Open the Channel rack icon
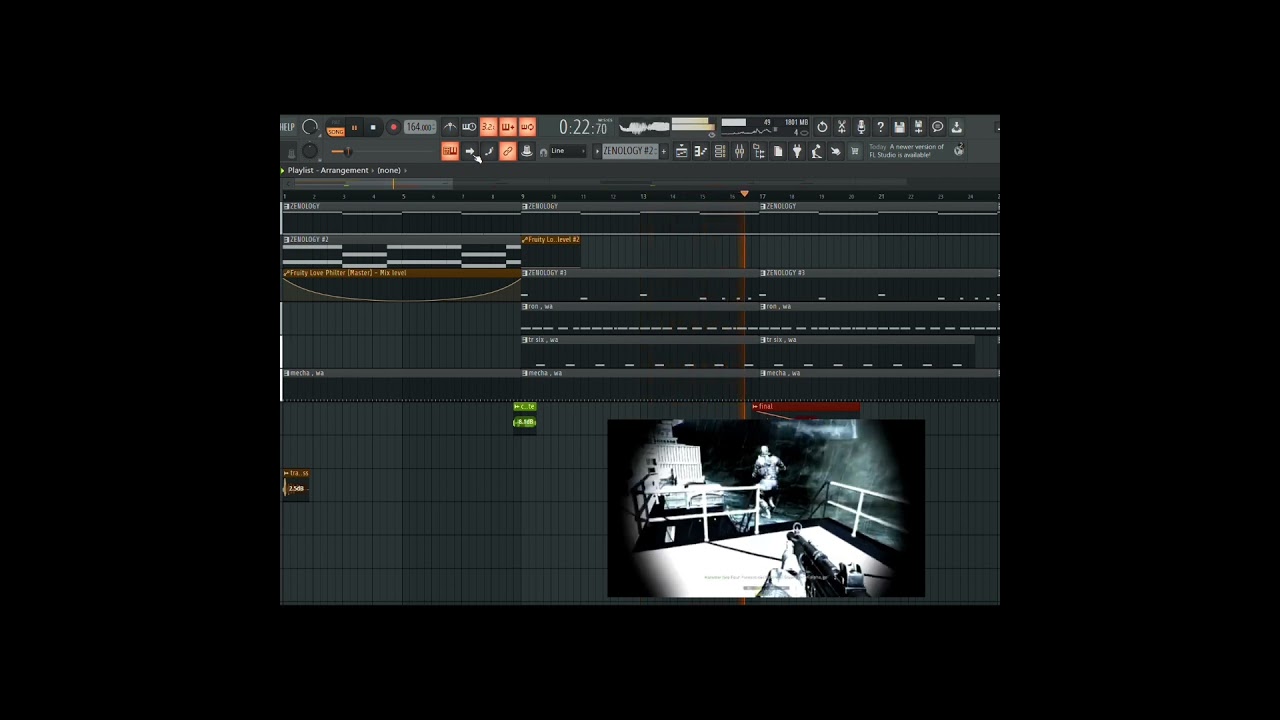This screenshot has height=720, width=1280. click(720, 151)
